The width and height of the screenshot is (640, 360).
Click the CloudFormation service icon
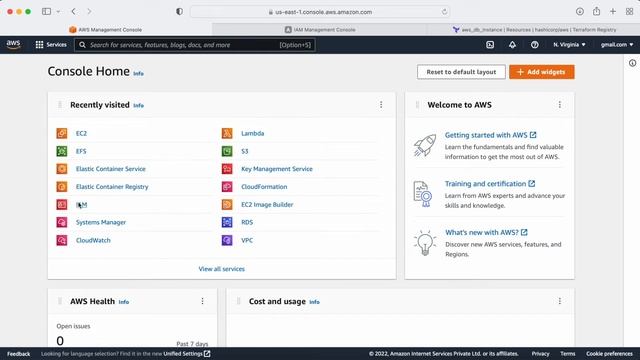point(227,187)
